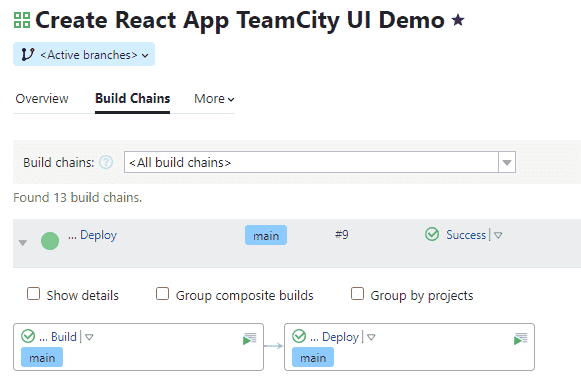581x392 pixels.
Task: Click the project grid icon beside title
Action: [x=21, y=20]
